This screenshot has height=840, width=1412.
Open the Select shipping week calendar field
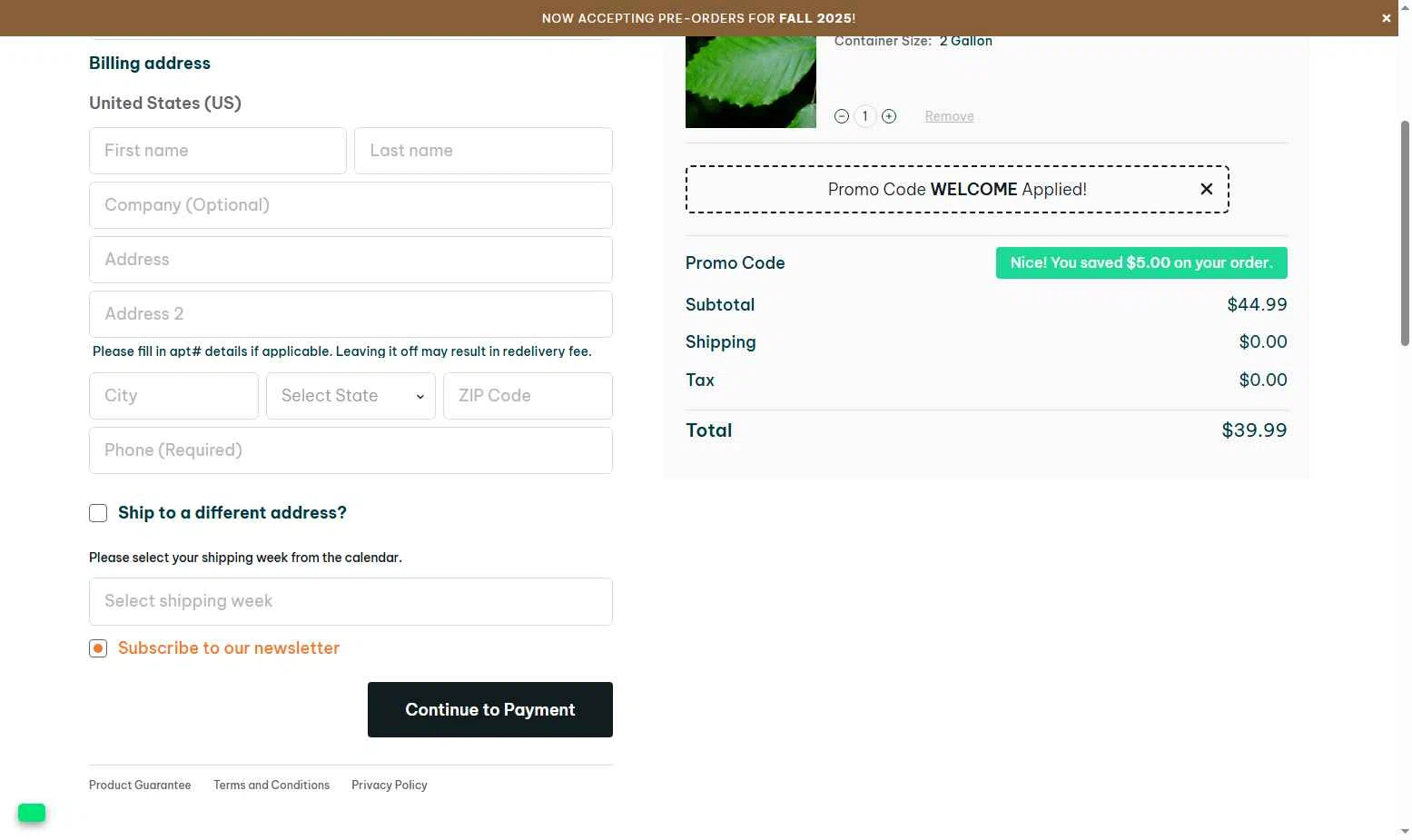[351, 601]
